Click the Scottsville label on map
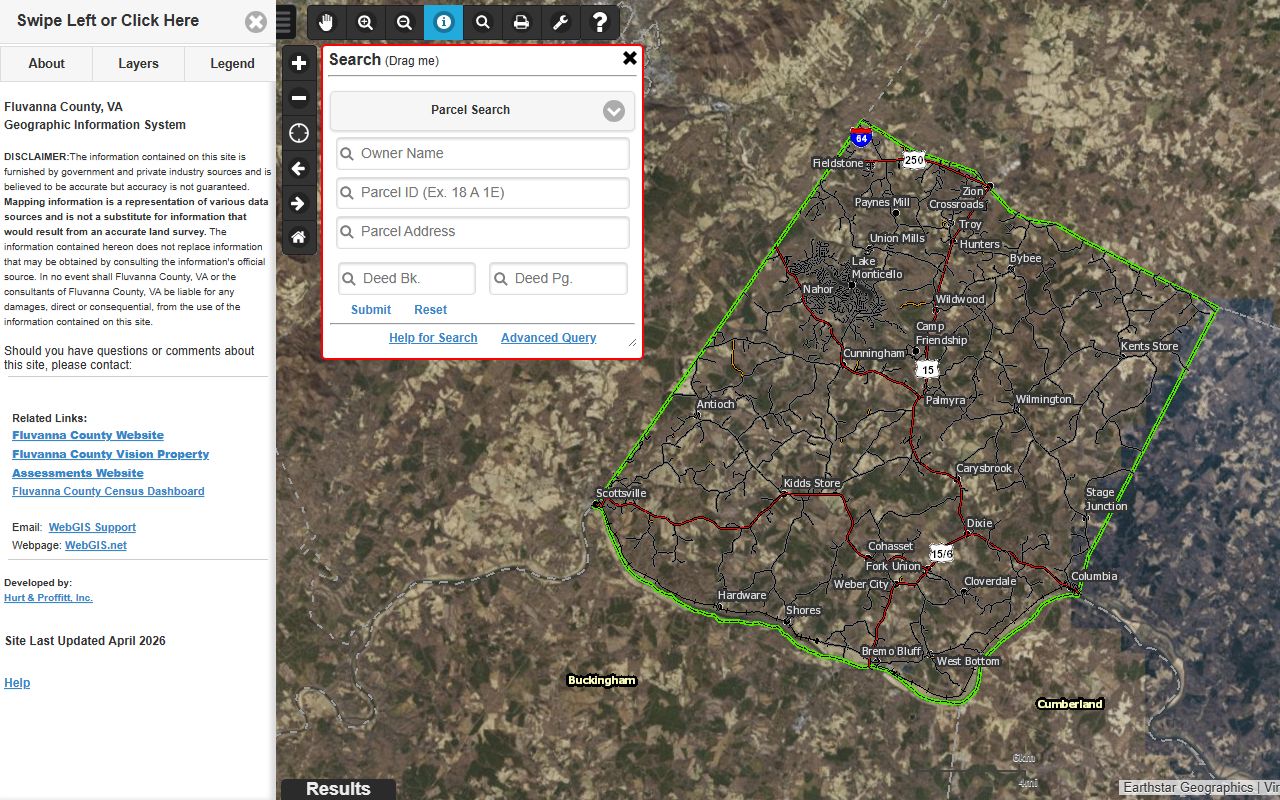This screenshot has width=1280, height=800. (x=621, y=493)
